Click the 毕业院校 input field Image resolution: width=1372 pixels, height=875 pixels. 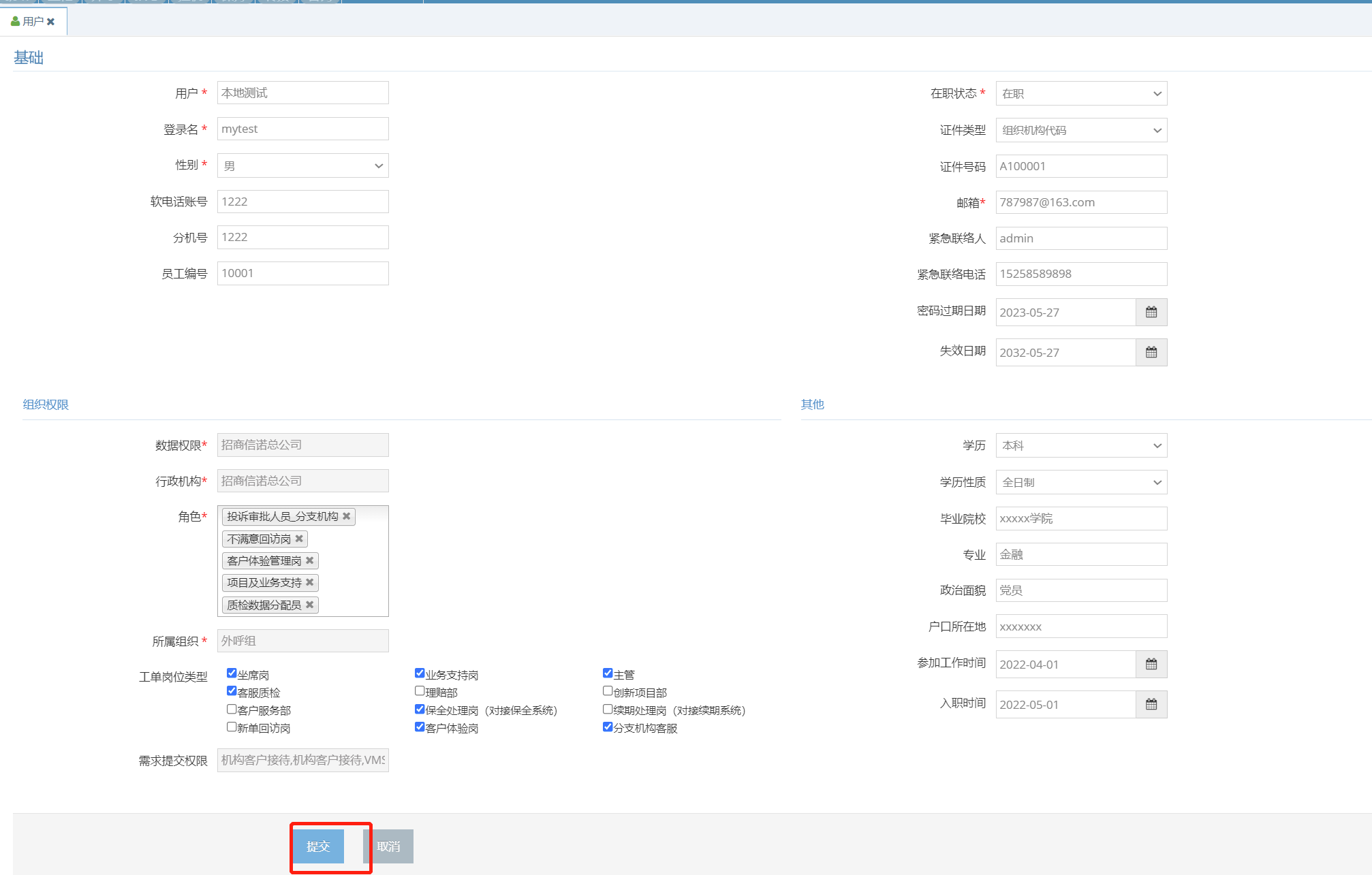1081,518
